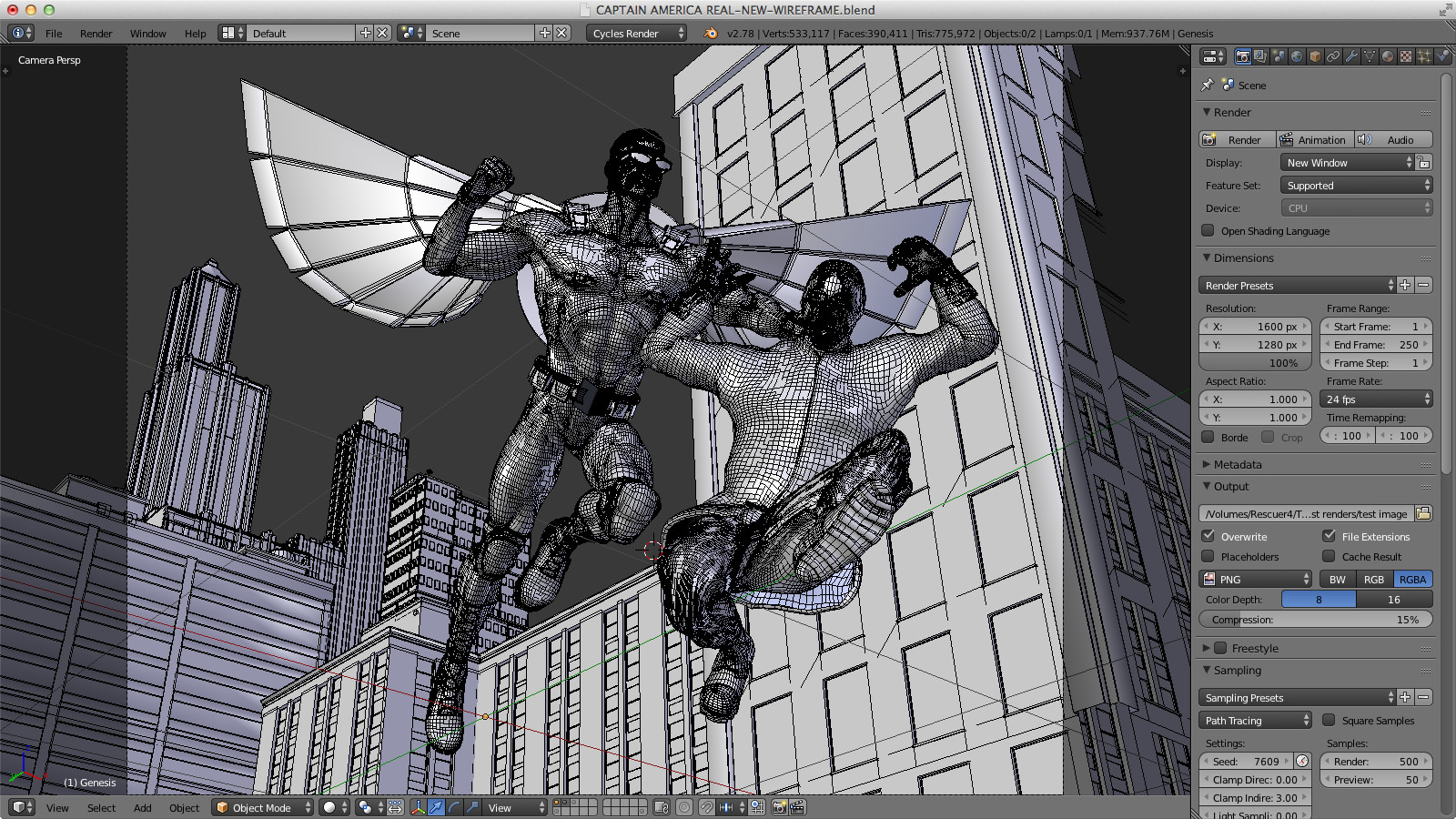Image resolution: width=1456 pixels, height=819 pixels.
Task: Select the RGB color mode button
Action: click(x=1373, y=579)
